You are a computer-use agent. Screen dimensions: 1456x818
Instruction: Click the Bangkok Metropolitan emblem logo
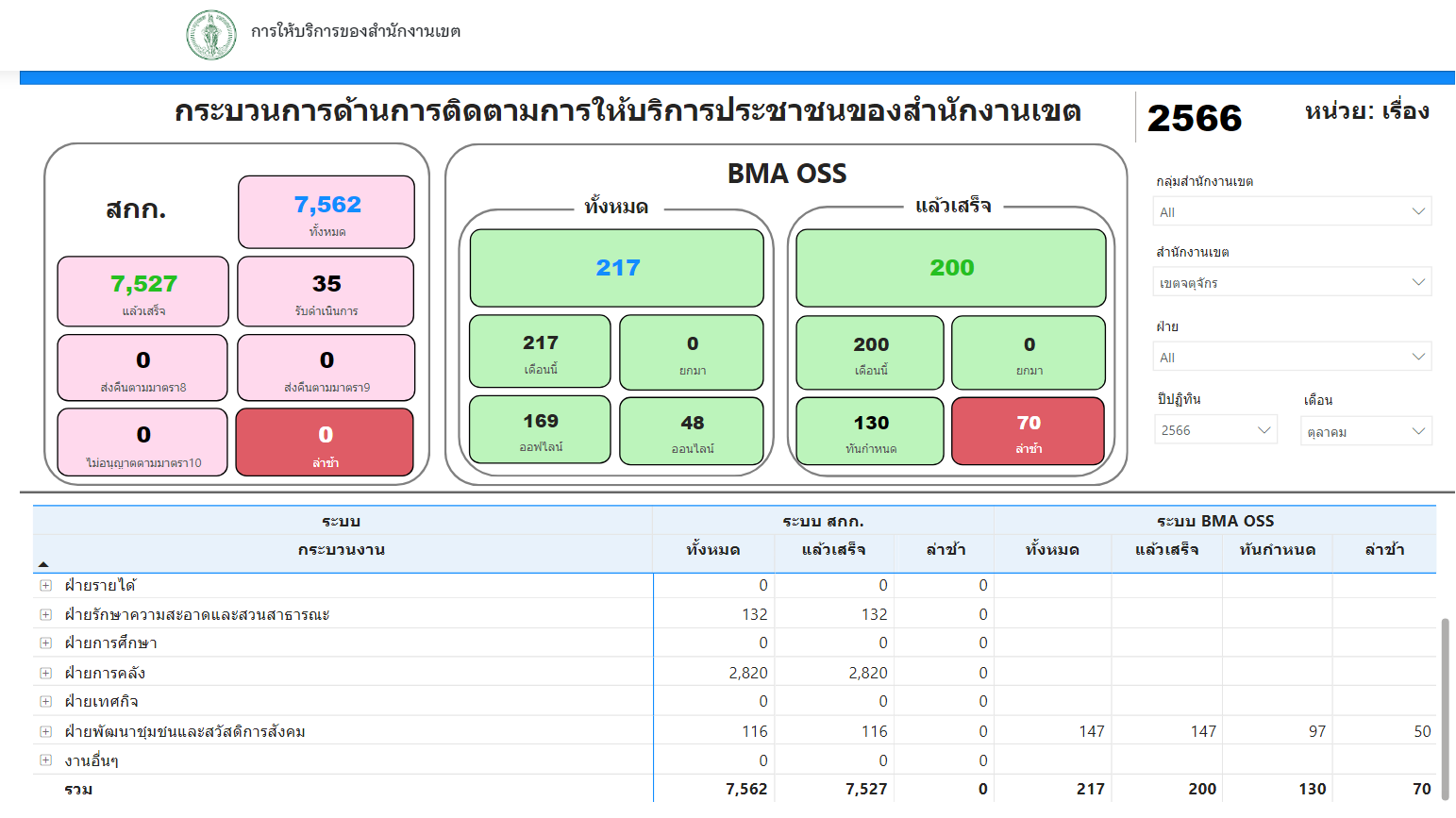(x=211, y=35)
